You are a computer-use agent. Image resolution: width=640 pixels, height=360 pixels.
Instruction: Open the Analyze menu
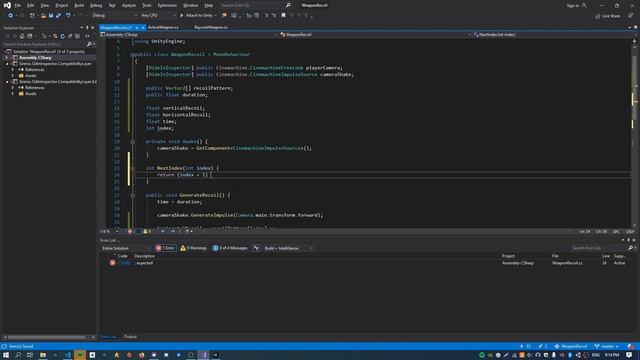click(129, 5)
